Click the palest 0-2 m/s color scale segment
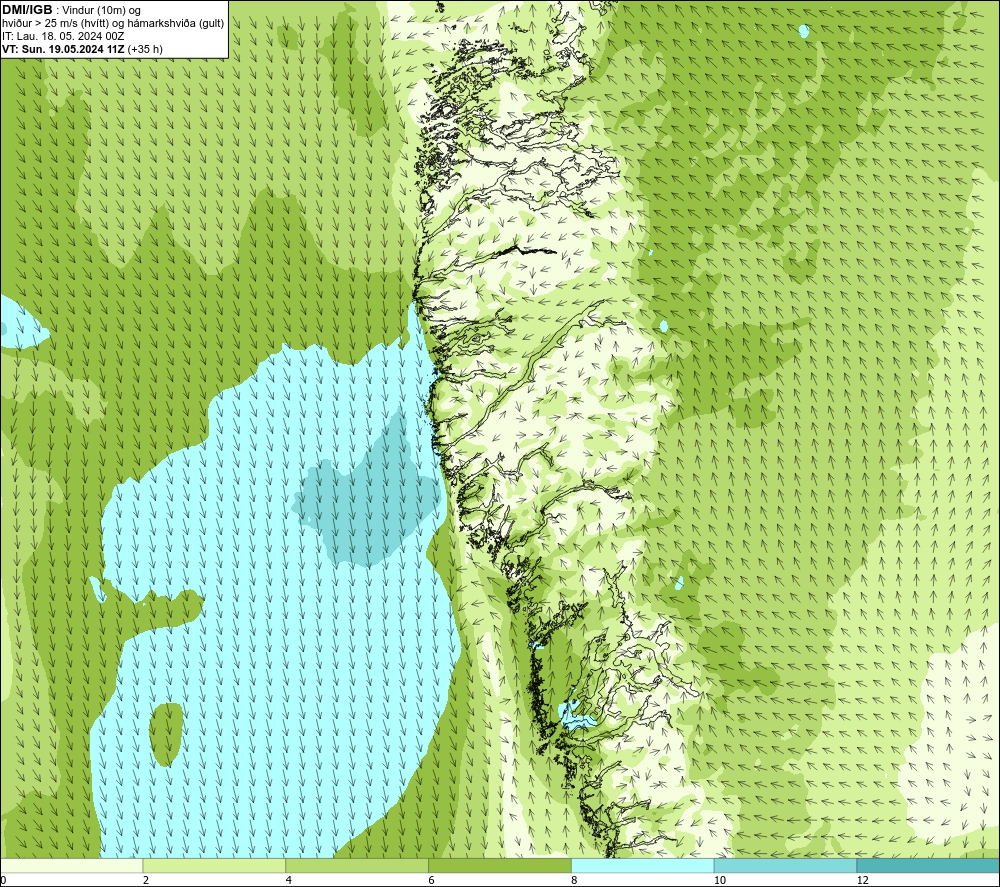 (71, 865)
